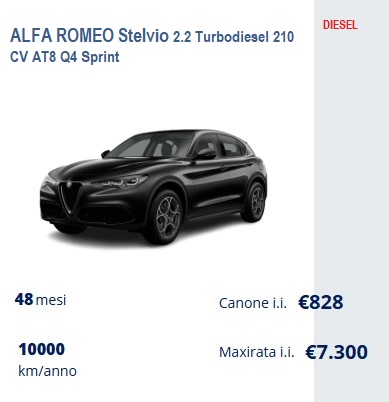The width and height of the screenshot is (389, 402).
Task: Click the 2.2 Turbodiesel 210 version text
Action: pyautogui.click(x=233, y=37)
